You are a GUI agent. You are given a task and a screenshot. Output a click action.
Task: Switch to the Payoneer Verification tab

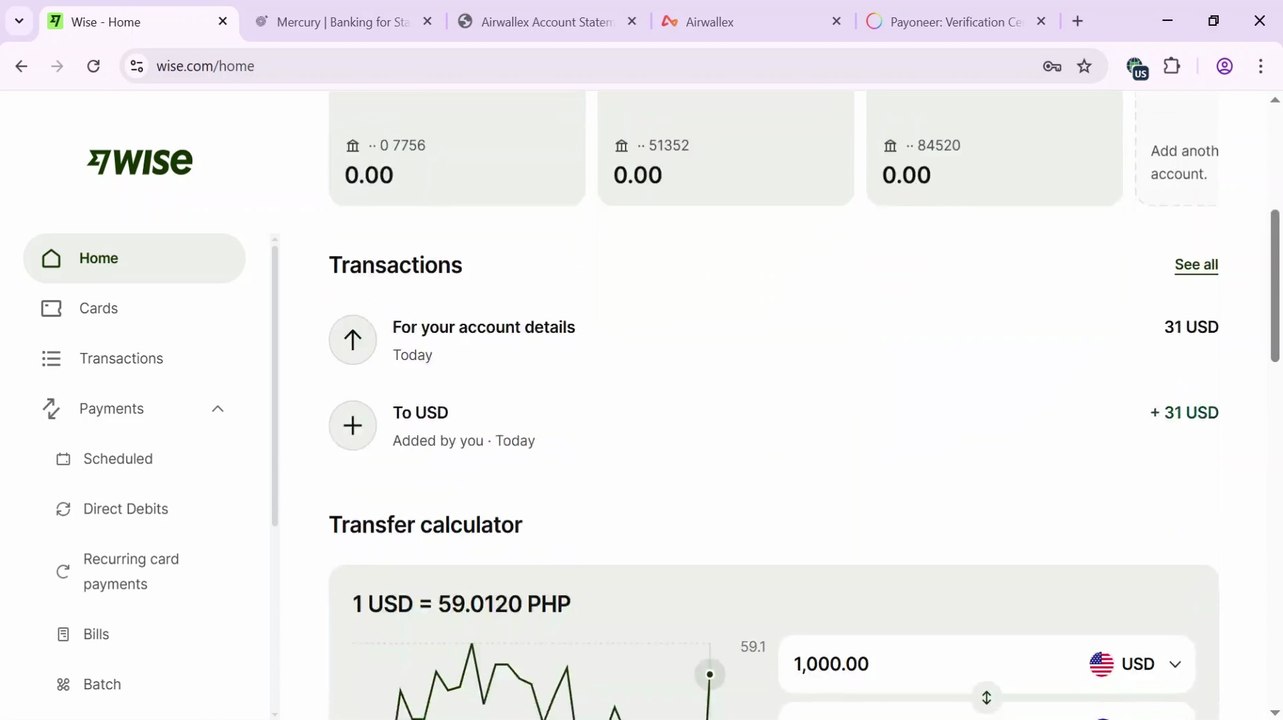coord(954,21)
